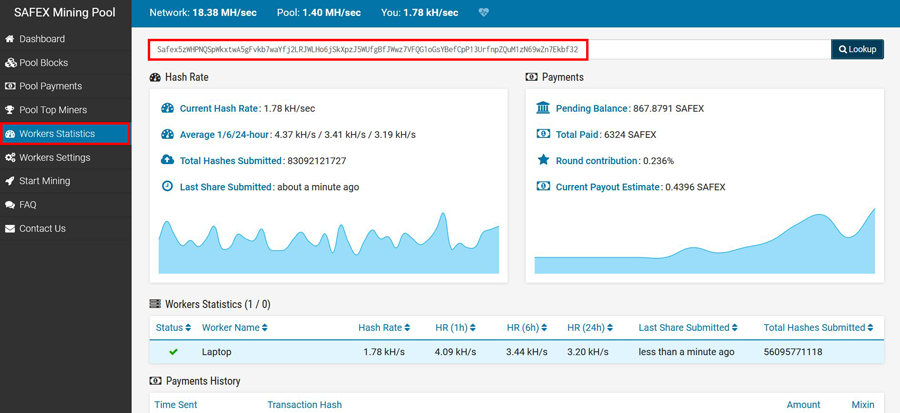Click the Pool Payments money icon
The height and width of the screenshot is (413, 900).
pos(10,86)
